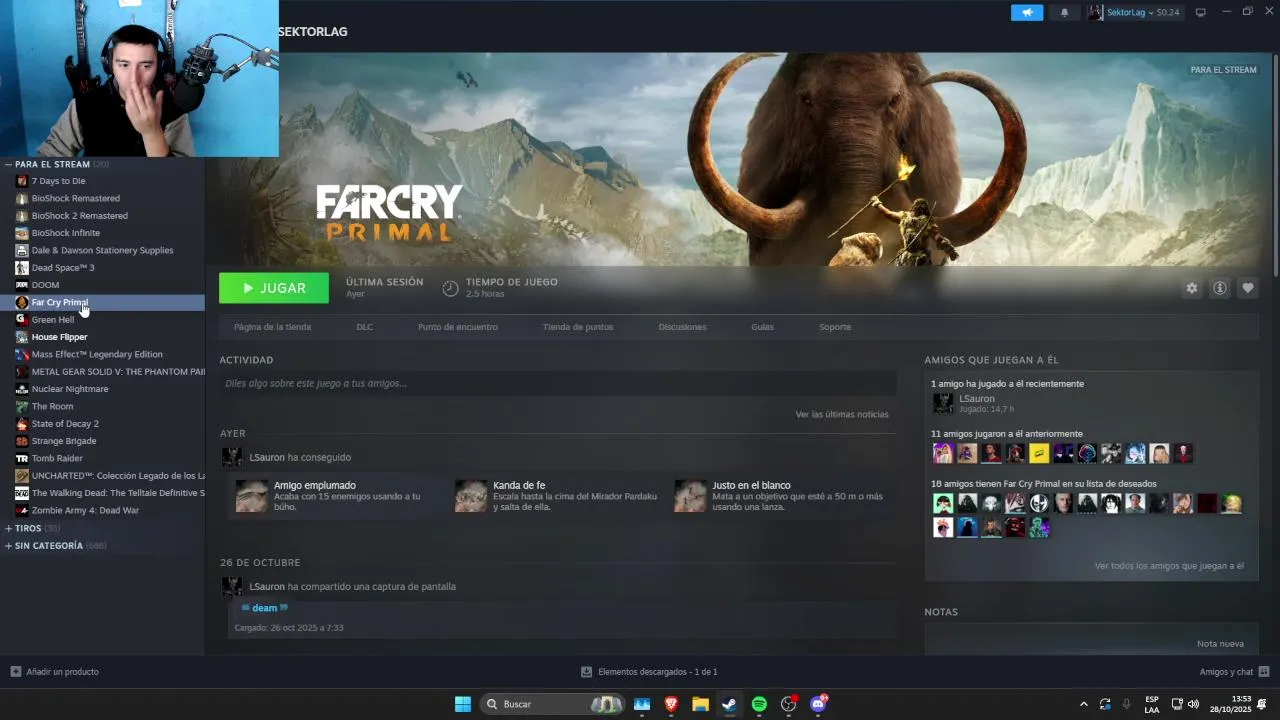Open Discord from taskbar
The height and width of the screenshot is (720, 1280).
click(818, 704)
